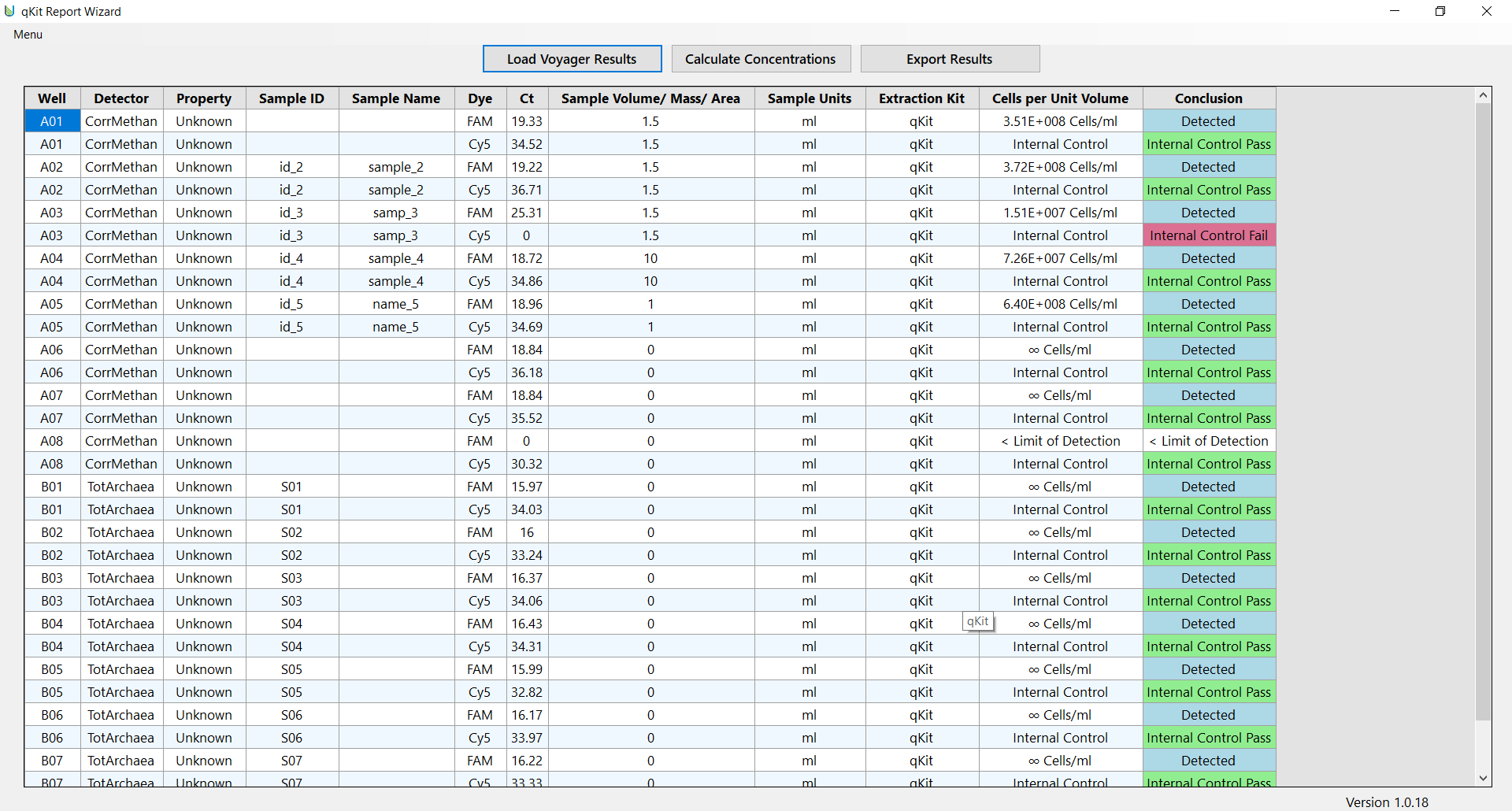This screenshot has height=811, width=1512.
Task: Click Version 1.0.18 label
Action: [x=1387, y=802]
